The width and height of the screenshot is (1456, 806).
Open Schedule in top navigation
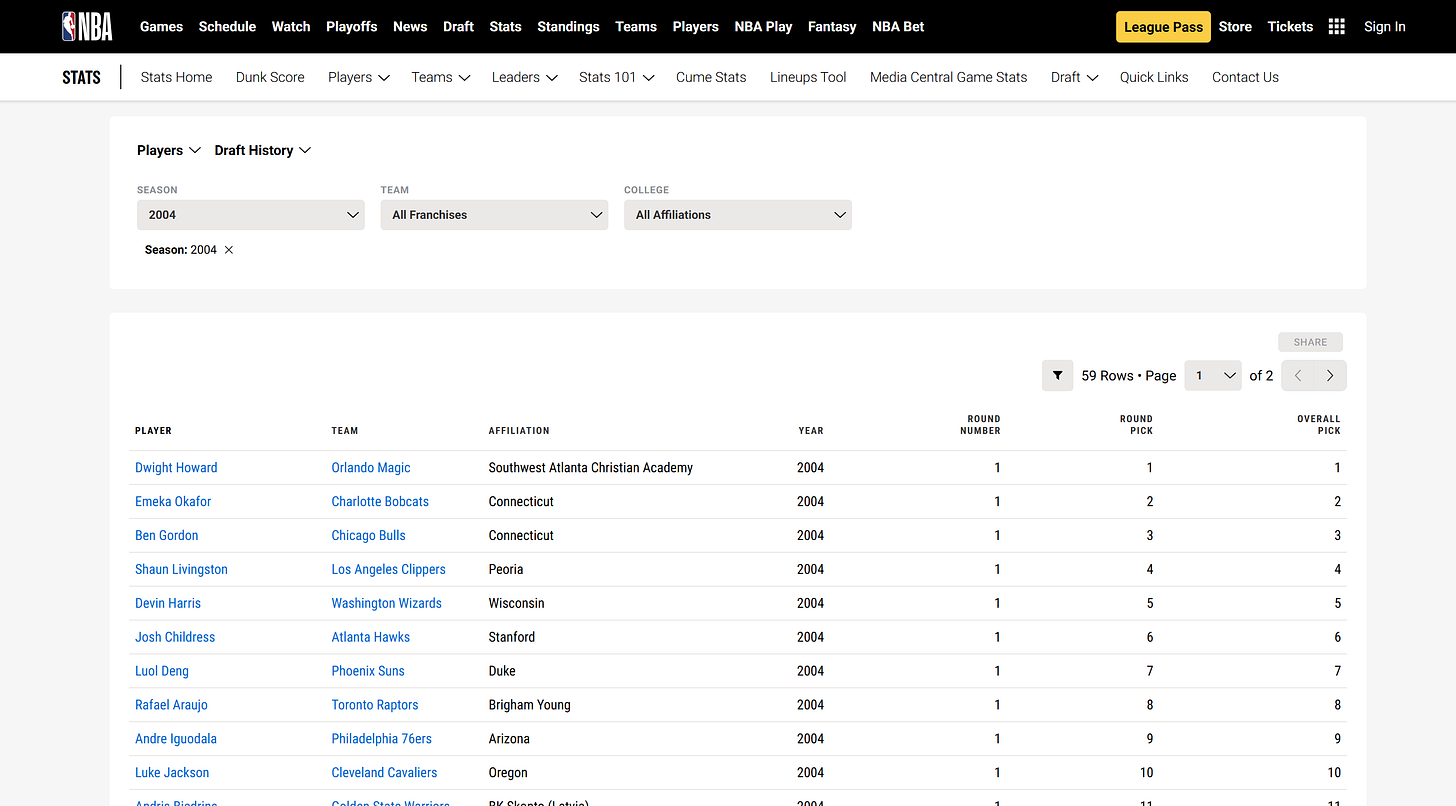pos(227,27)
